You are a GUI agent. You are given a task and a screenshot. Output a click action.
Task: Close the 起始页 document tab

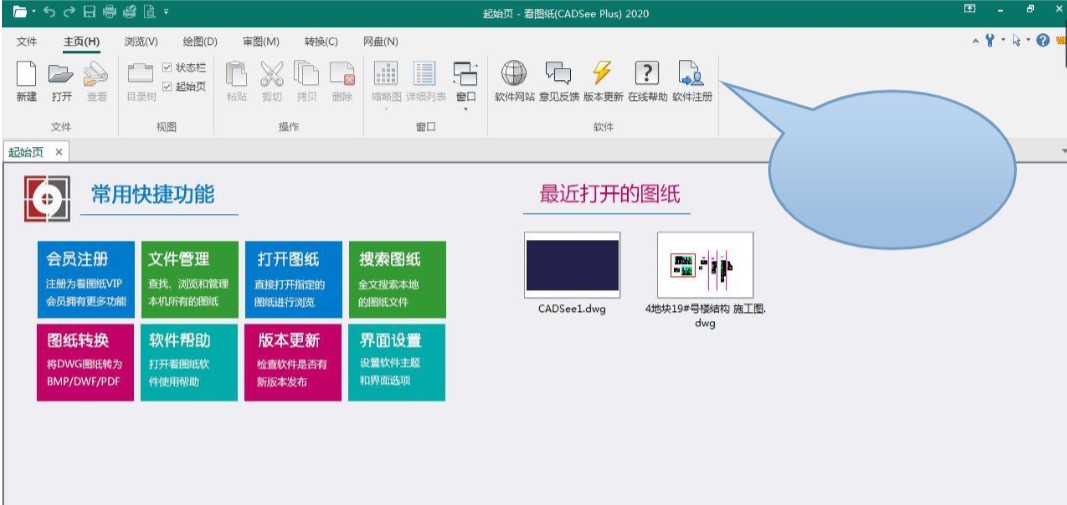click(59, 152)
